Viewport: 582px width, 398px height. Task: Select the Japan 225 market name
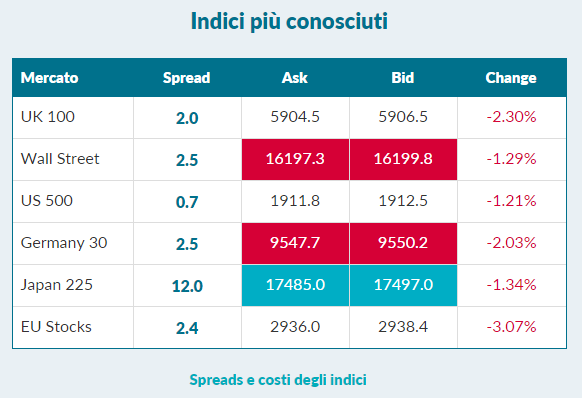click(x=56, y=285)
